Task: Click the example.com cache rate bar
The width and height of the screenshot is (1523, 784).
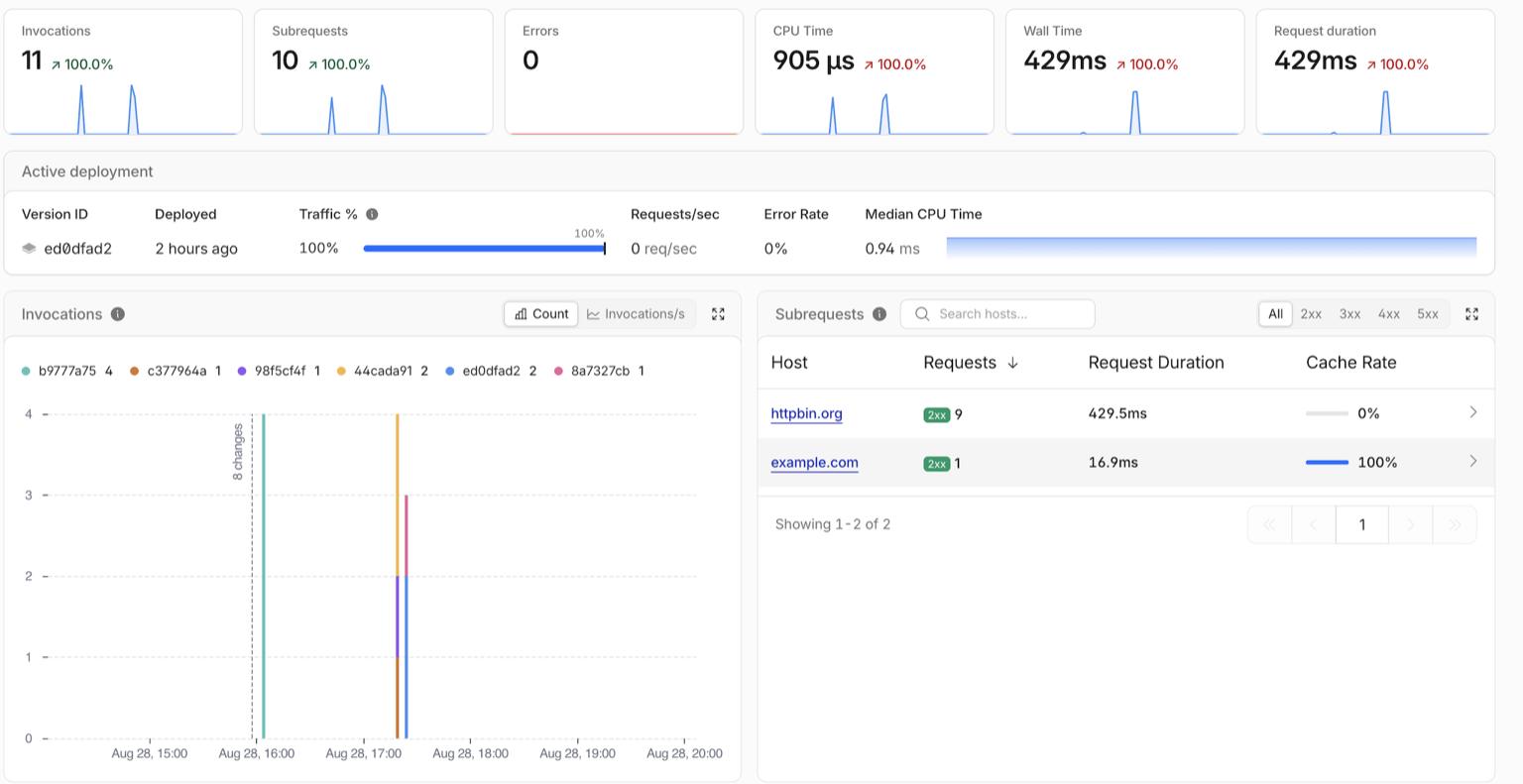Action: [1327, 463]
